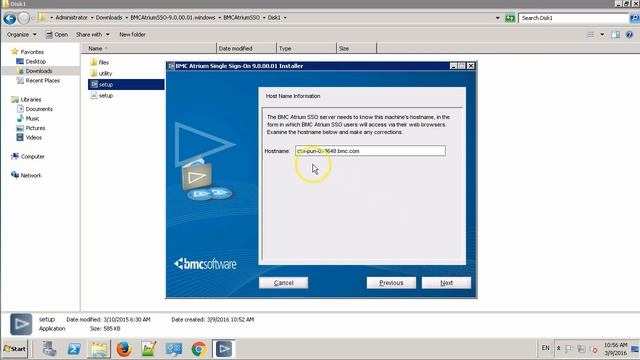
Task: Switch to BMC installer taskbar icon
Action: (x=224, y=349)
